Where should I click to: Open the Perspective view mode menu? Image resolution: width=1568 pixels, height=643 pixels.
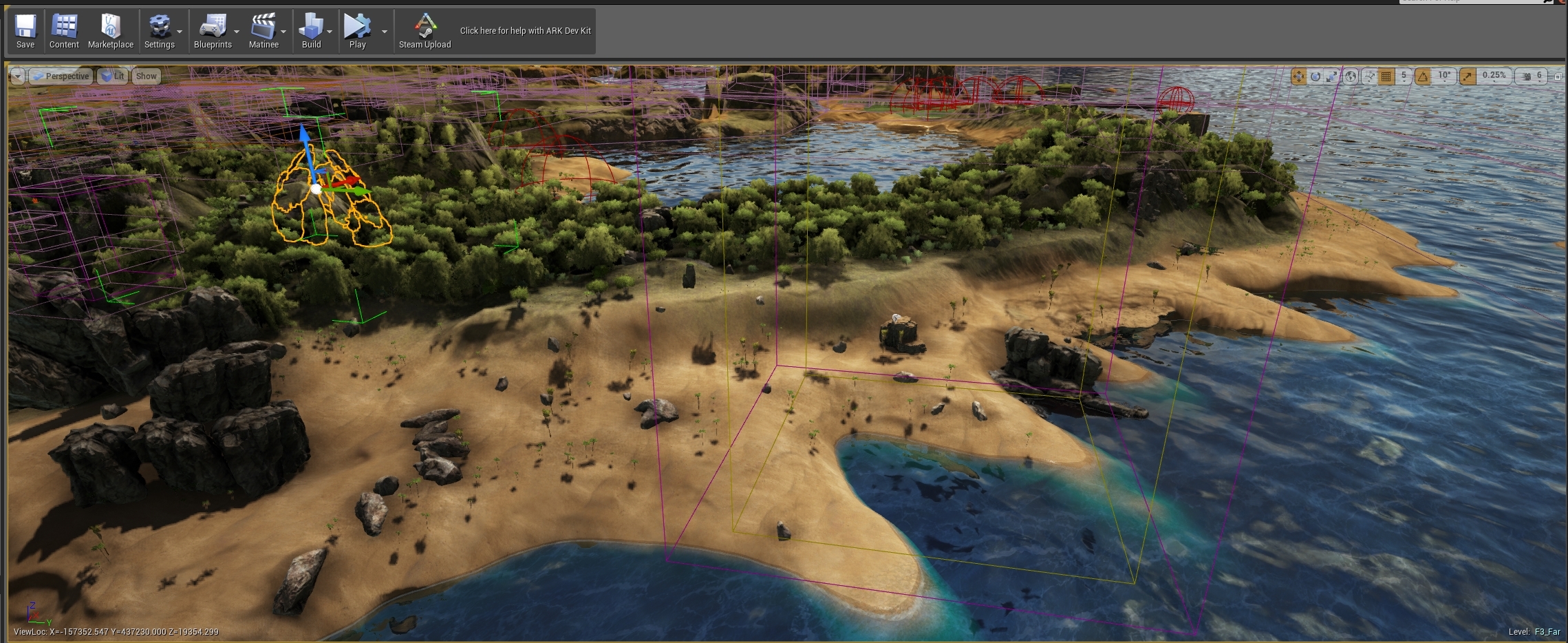point(61,76)
